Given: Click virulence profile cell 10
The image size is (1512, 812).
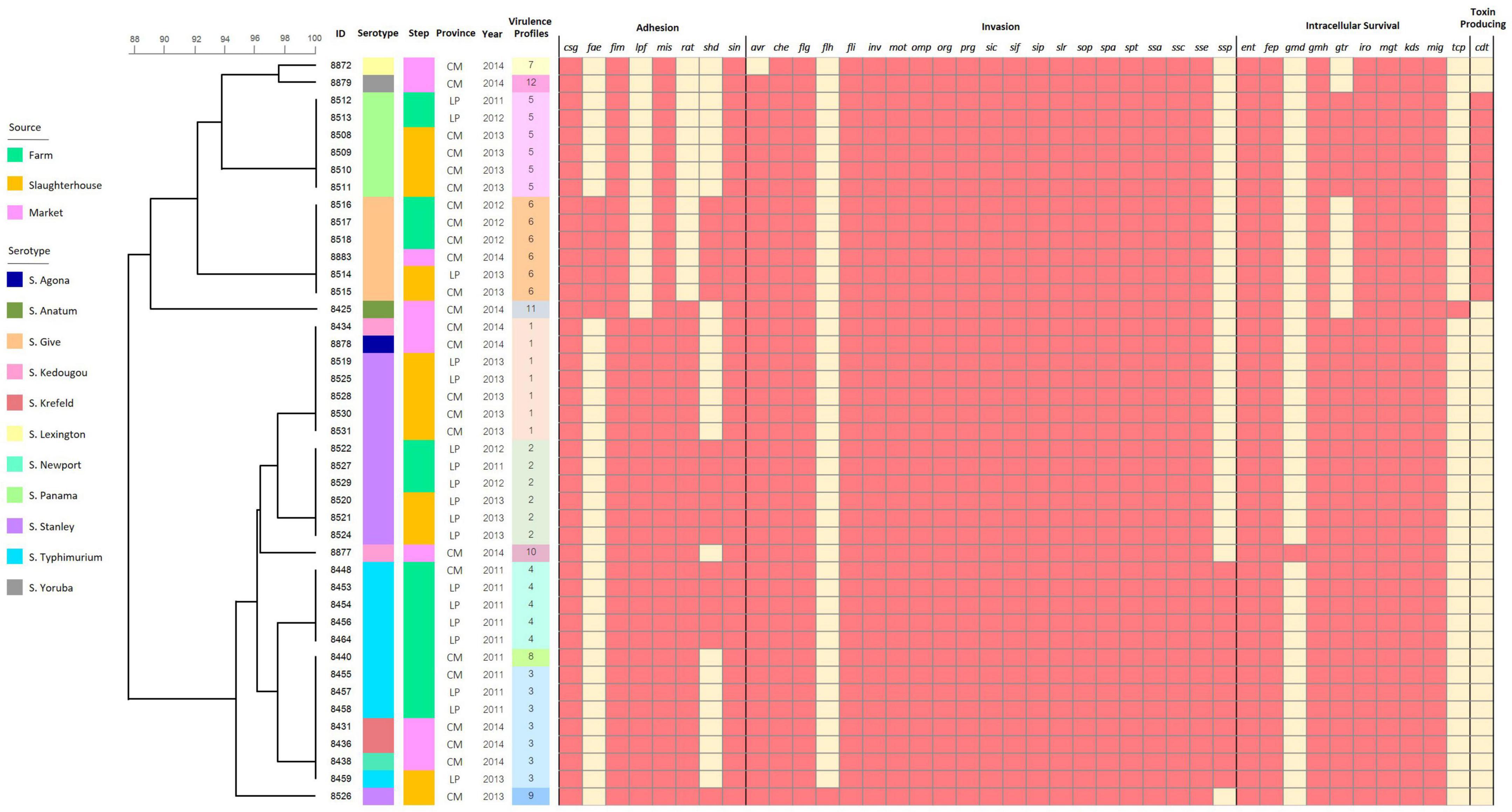Looking at the screenshot, I should point(531,552).
